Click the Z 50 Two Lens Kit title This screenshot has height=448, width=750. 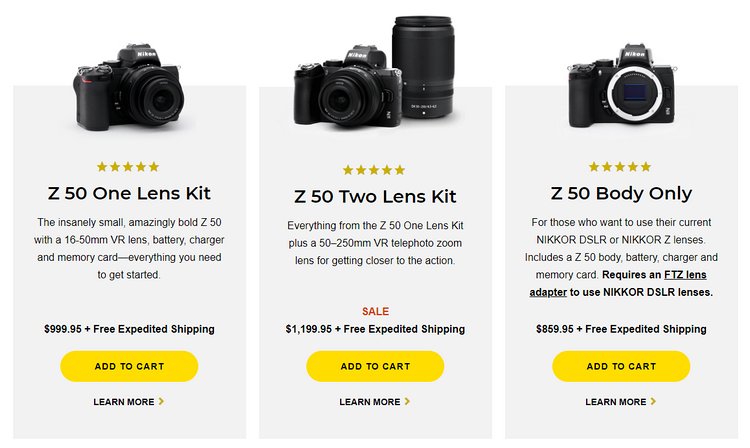point(375,196)
